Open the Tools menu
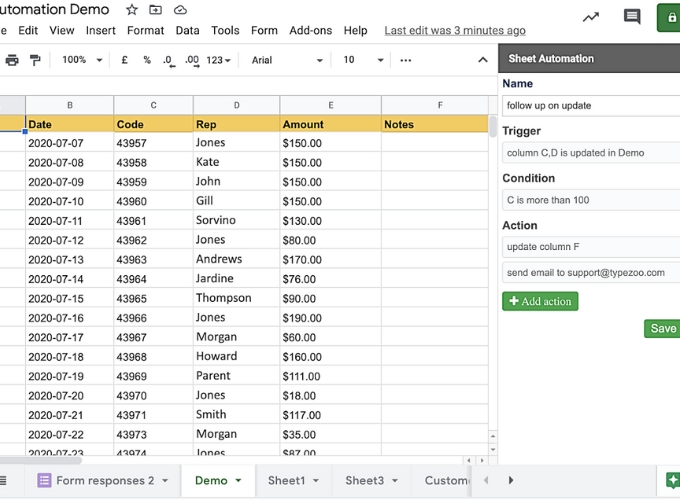Viewport: 680px width, 500px height. click(225, 30)
